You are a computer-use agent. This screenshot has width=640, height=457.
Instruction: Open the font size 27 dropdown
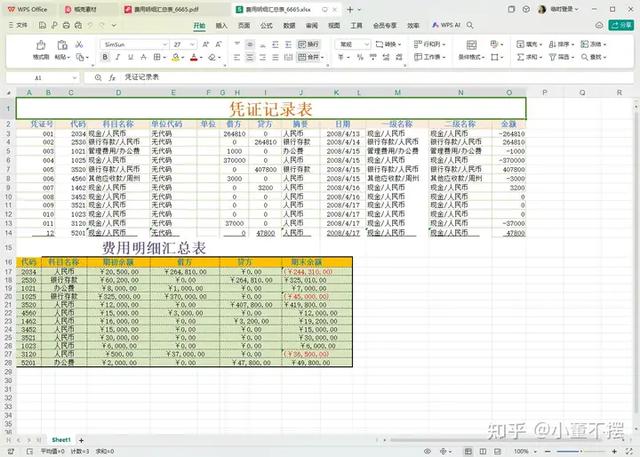(x=192, y=44)
